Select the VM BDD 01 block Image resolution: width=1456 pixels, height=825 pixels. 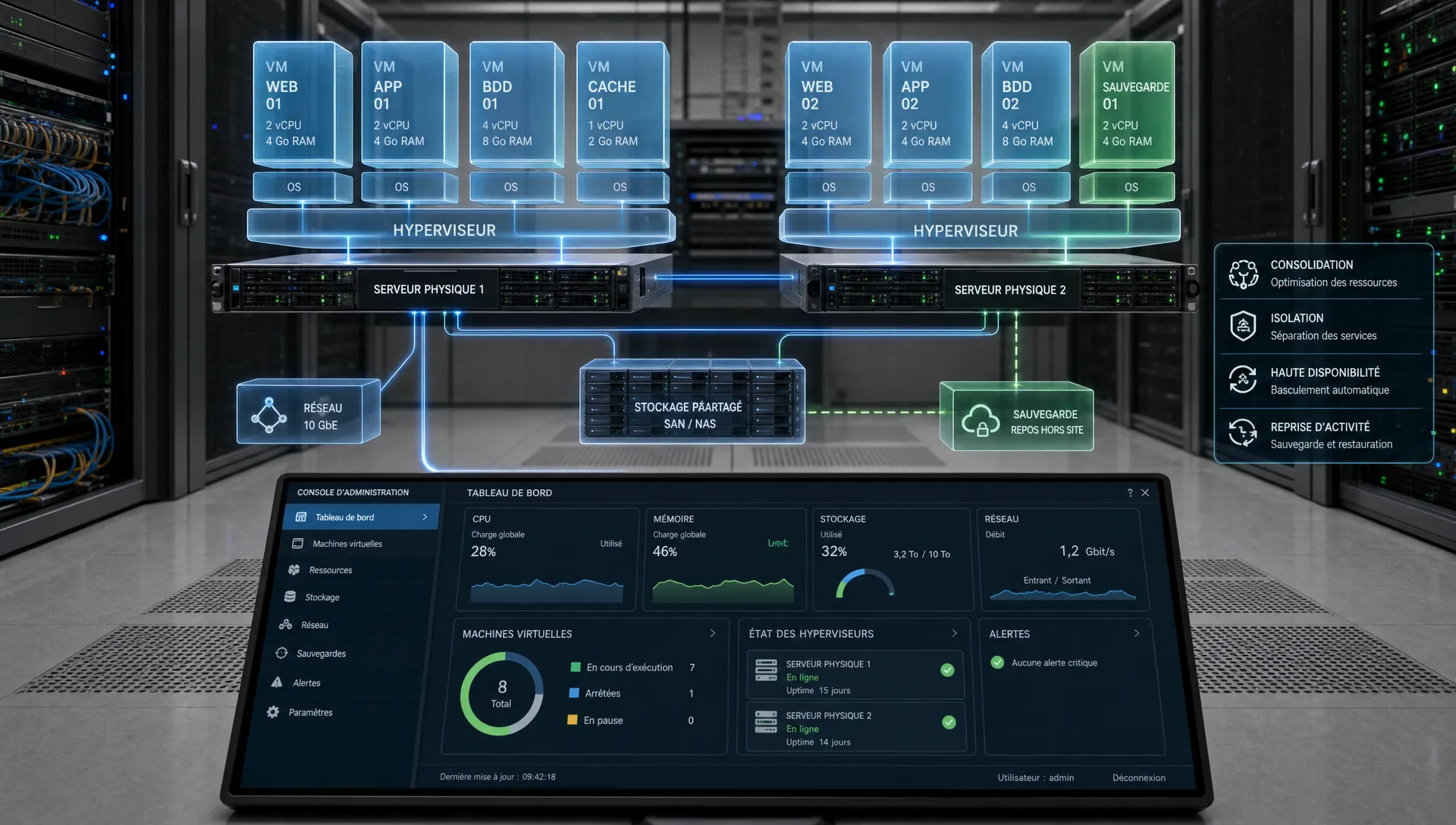[517, 105]
